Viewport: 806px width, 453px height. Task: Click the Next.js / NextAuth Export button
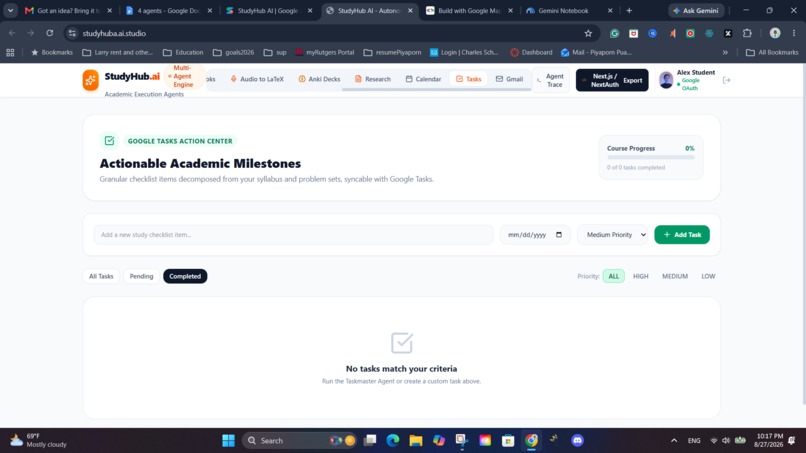click(612, 80)
